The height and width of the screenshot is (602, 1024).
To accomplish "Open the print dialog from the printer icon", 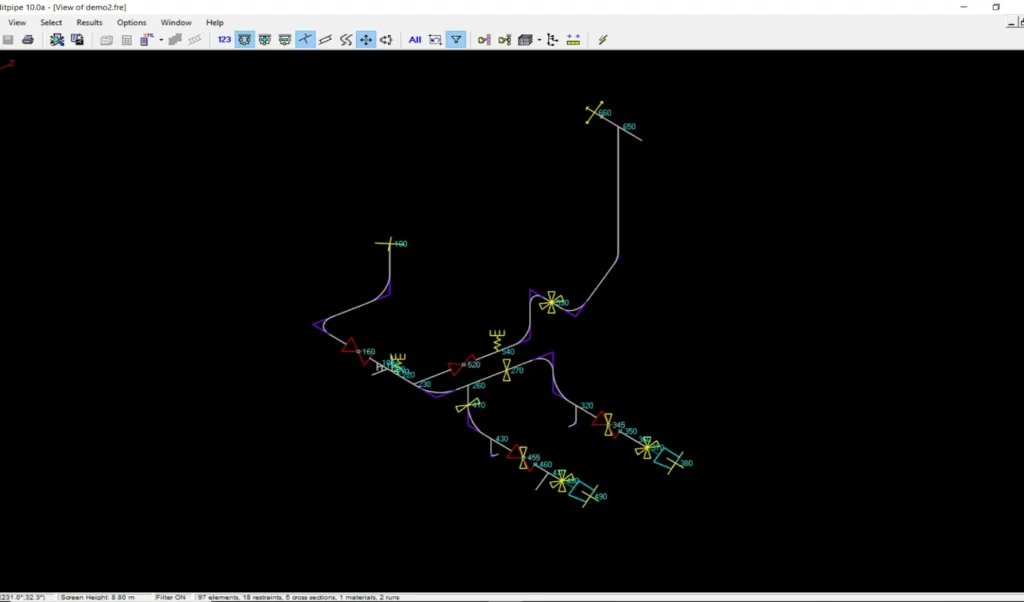I will tap(28, 40).
